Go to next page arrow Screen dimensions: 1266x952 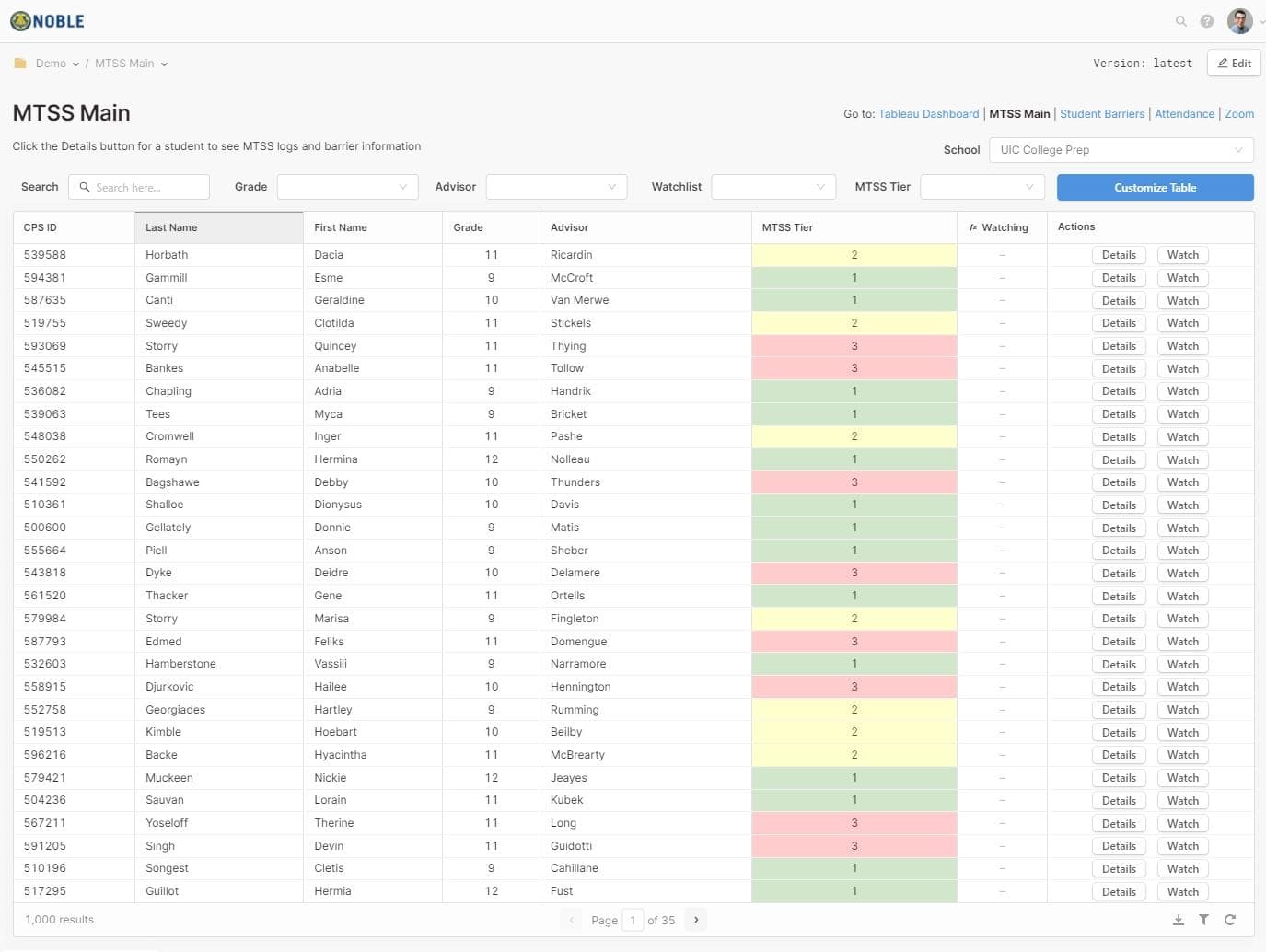(x=696, y=920)
